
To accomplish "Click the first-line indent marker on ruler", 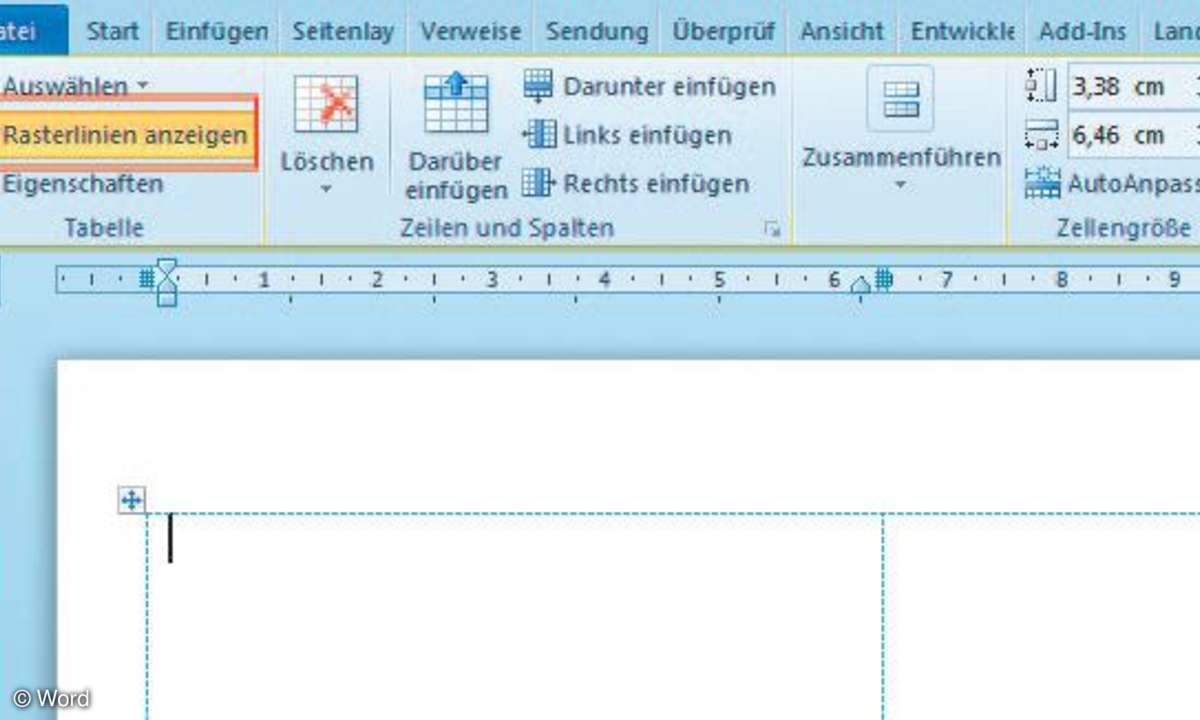I will pyautogui.click(x=167, y=267).
